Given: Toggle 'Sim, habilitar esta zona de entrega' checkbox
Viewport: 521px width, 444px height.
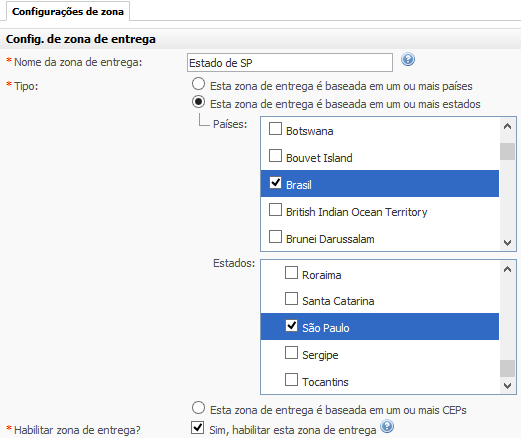Looking at the screenshot, I should 197,427.
